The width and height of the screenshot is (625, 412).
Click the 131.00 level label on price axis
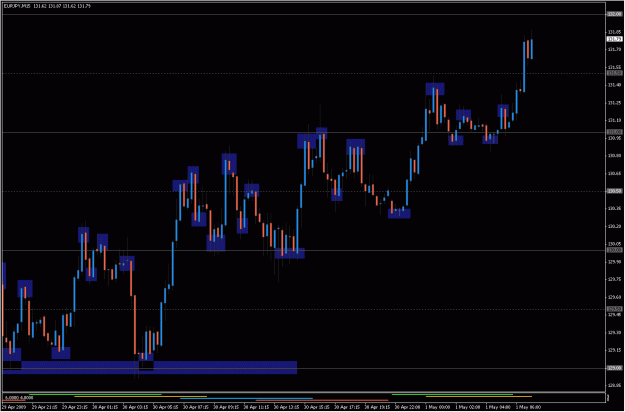[614, 132]
